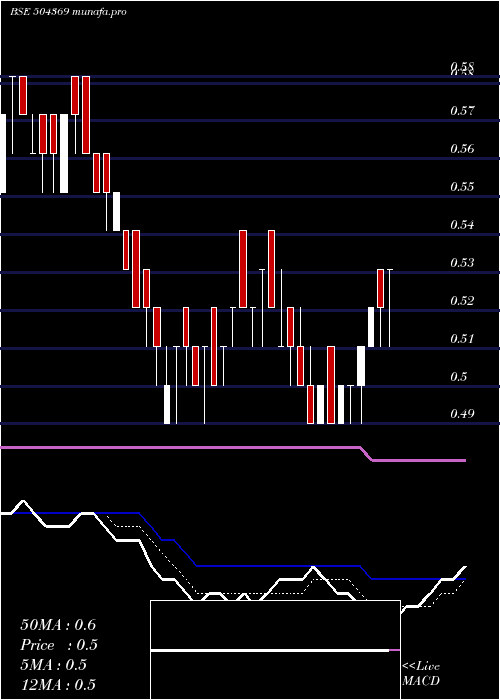
Task: Click inside the MACD inset box
Action: 275,650
